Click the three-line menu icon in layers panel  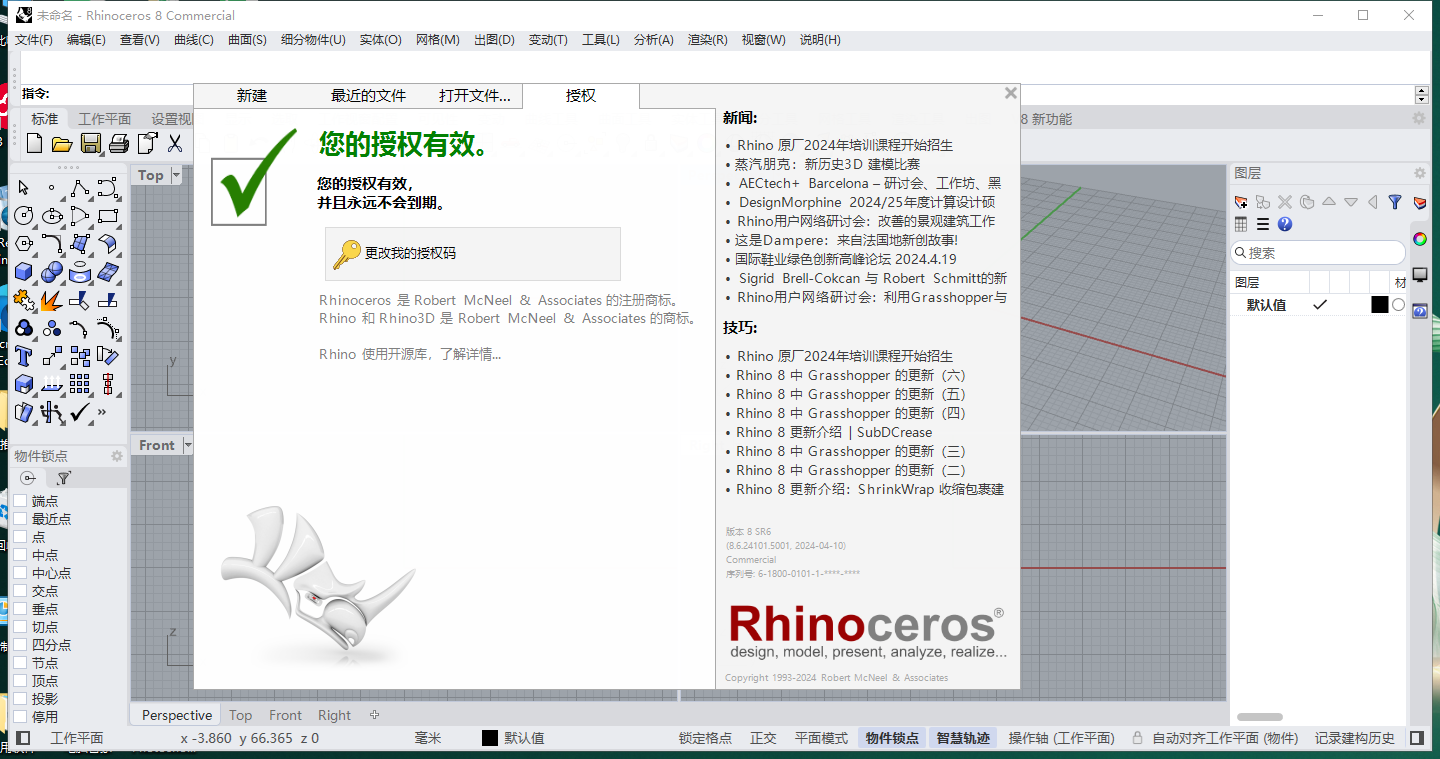pyautogui.click(x=1263, y=224)
